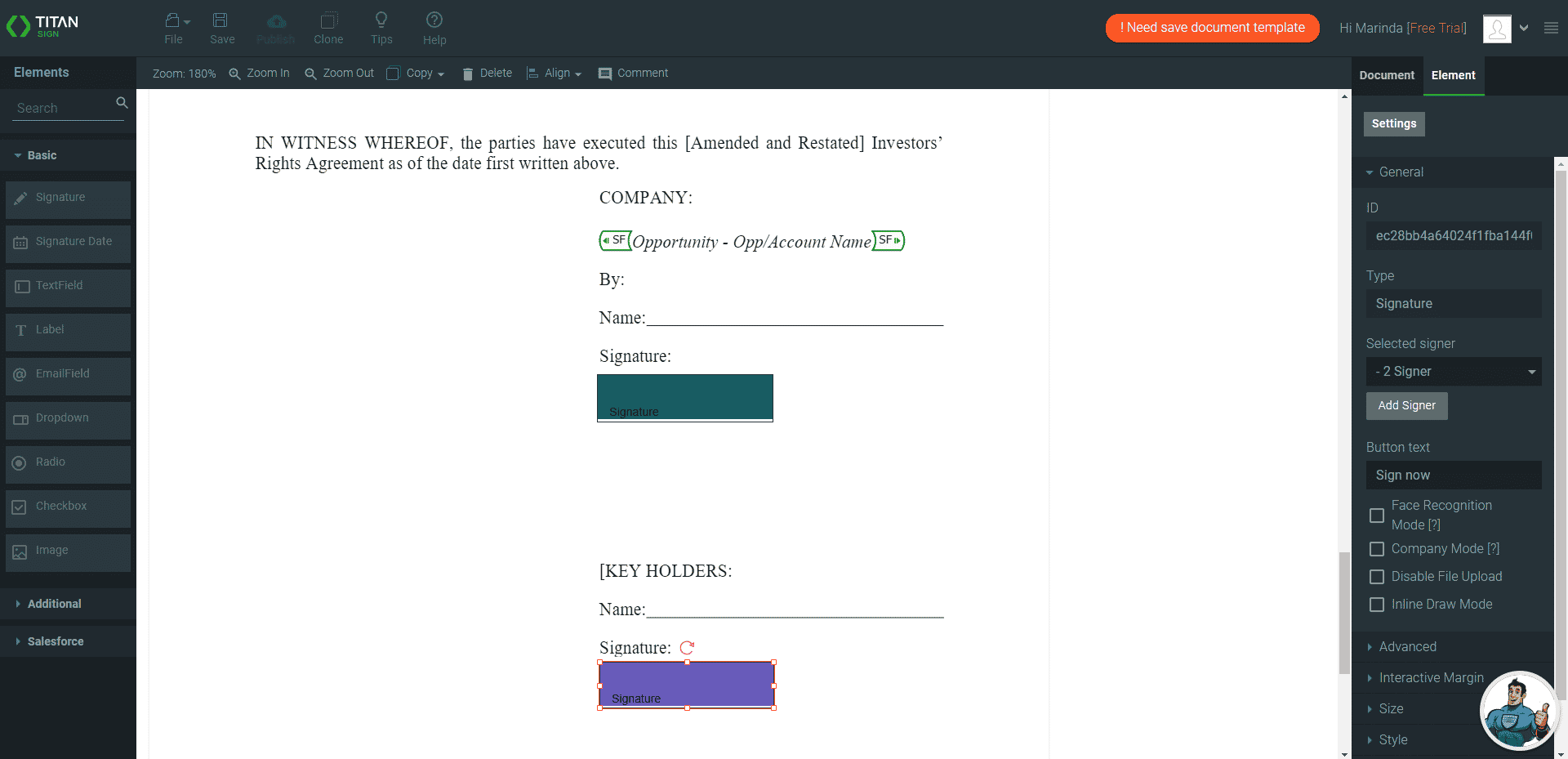The image size is (1568, 759).
Task: Enable Inline Draw Mode
Action: coord(1377,605)
